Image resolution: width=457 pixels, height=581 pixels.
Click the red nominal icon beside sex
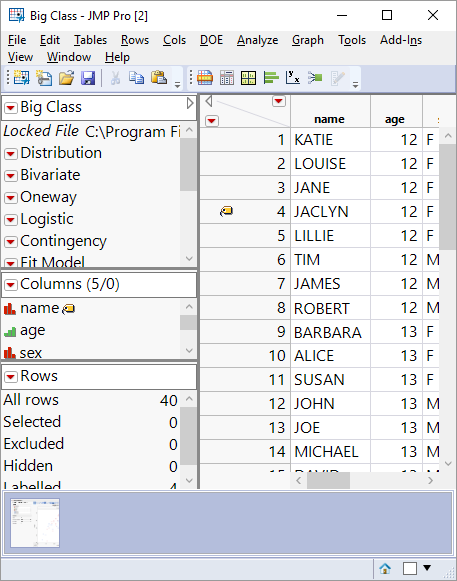[10, 352]
